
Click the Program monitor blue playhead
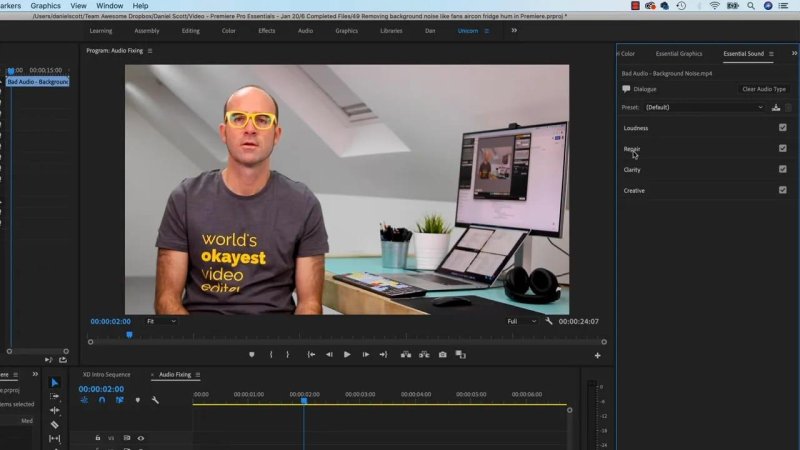tap(130, 335)
